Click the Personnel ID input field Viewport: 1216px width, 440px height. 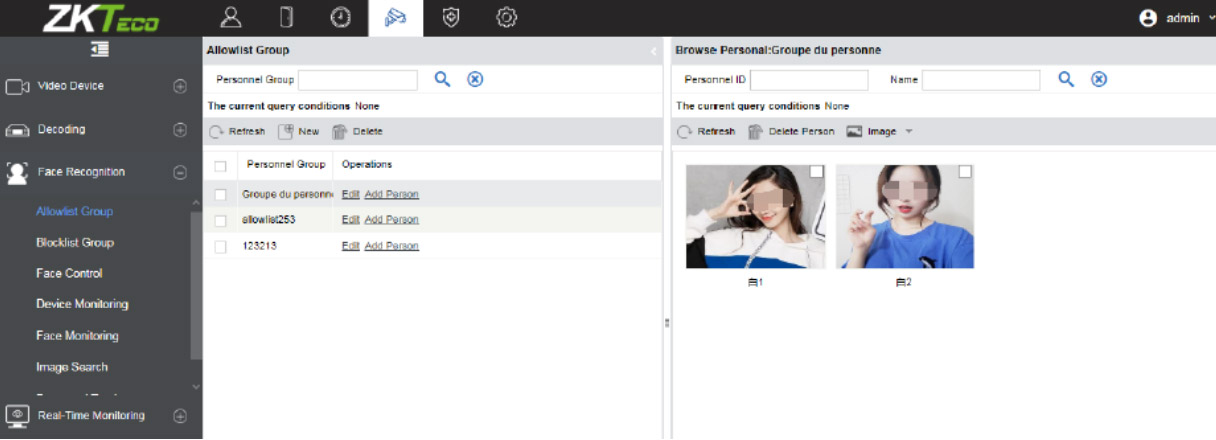click(x=809, y=80)
